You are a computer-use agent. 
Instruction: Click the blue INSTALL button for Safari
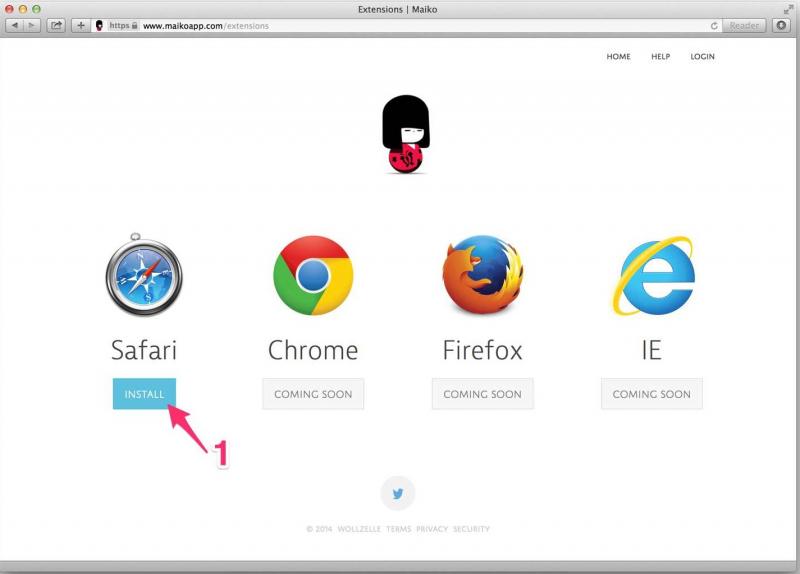tap(144, 394)
